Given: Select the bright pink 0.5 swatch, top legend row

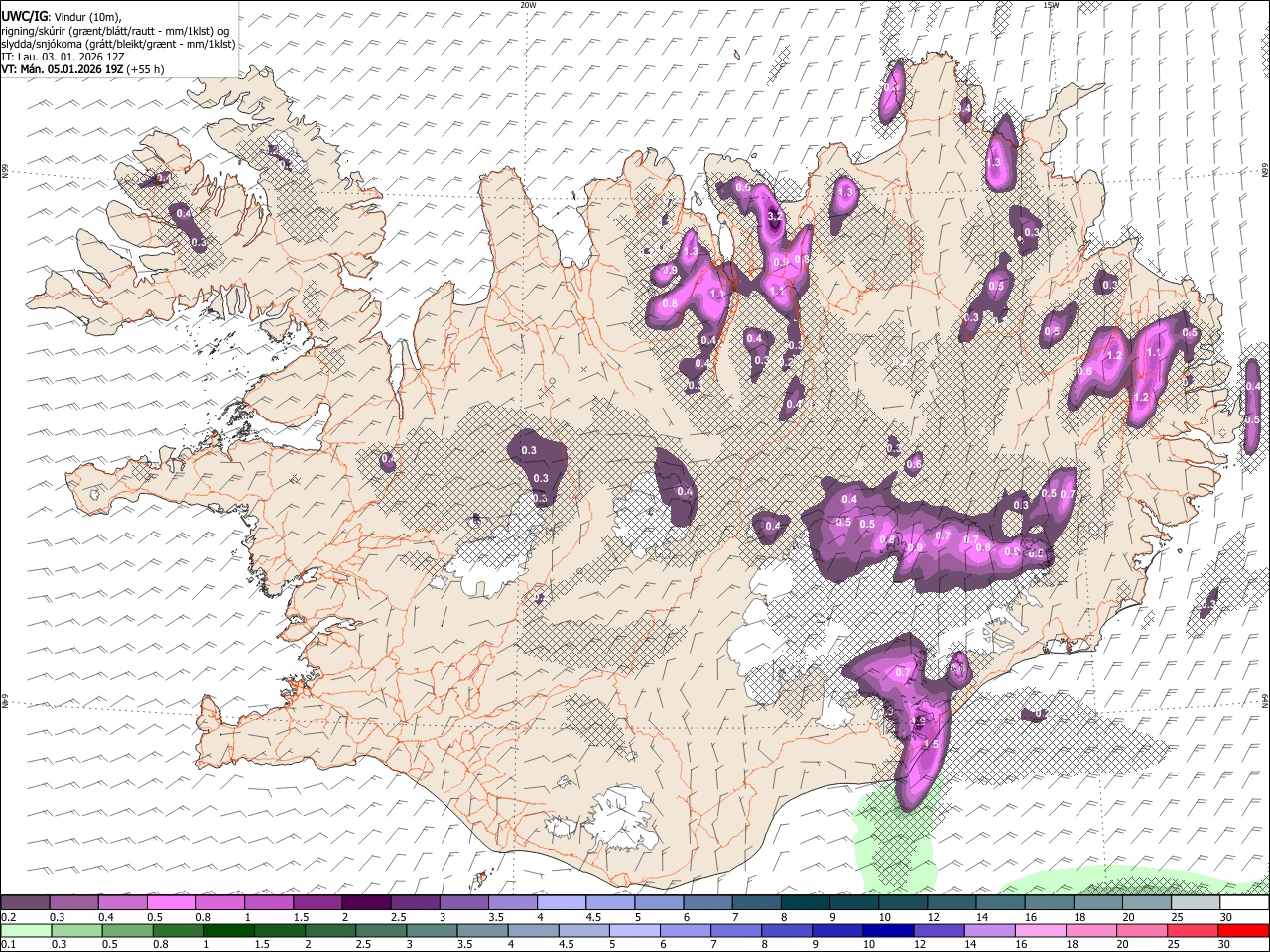Looking at the screenshot, I should (171, 902).
